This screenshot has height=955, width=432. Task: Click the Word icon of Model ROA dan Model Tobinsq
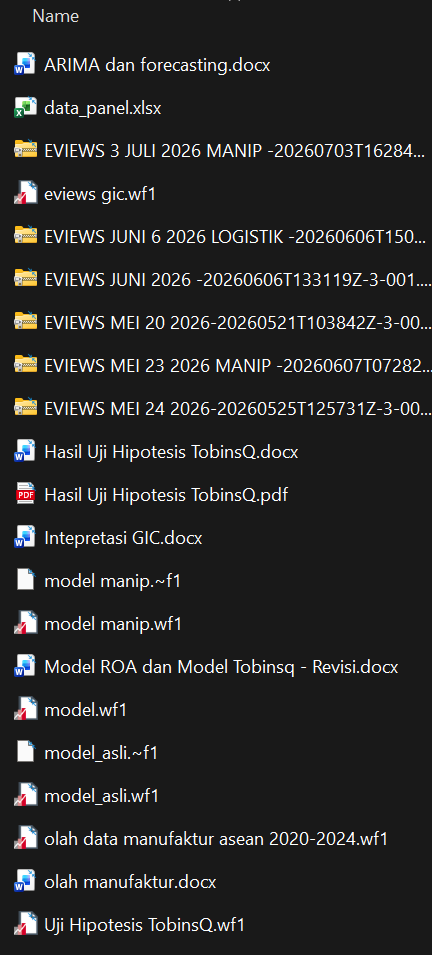click(x=25, y=667)
